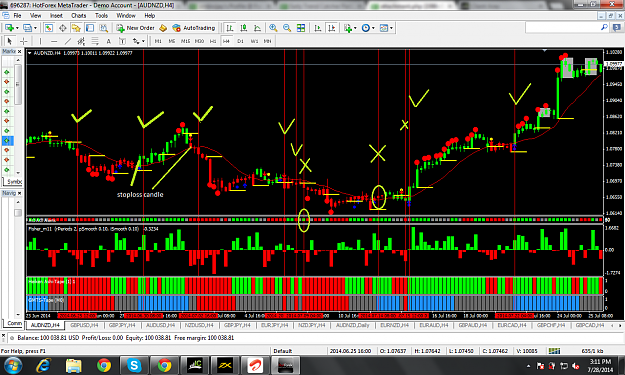
Task: Open the Window menu
Action: pos(126,16)
